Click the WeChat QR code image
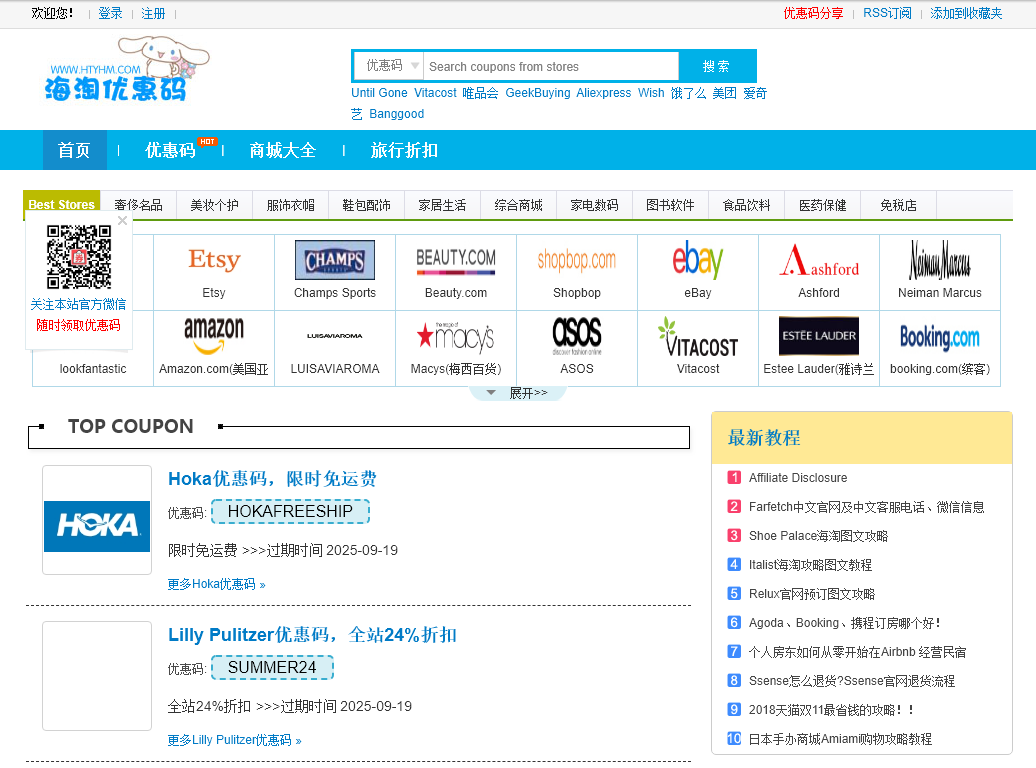 79,257
